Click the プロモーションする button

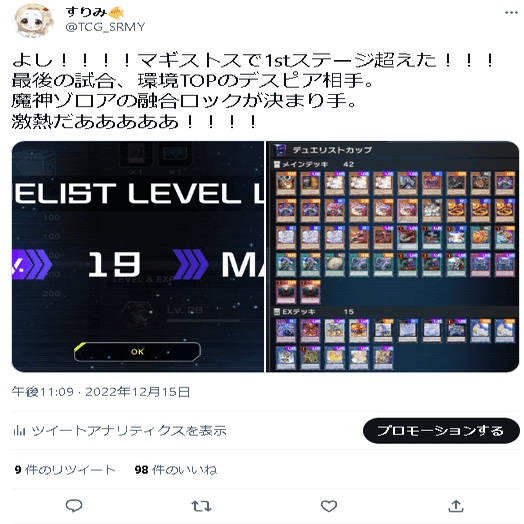(441, 430)
